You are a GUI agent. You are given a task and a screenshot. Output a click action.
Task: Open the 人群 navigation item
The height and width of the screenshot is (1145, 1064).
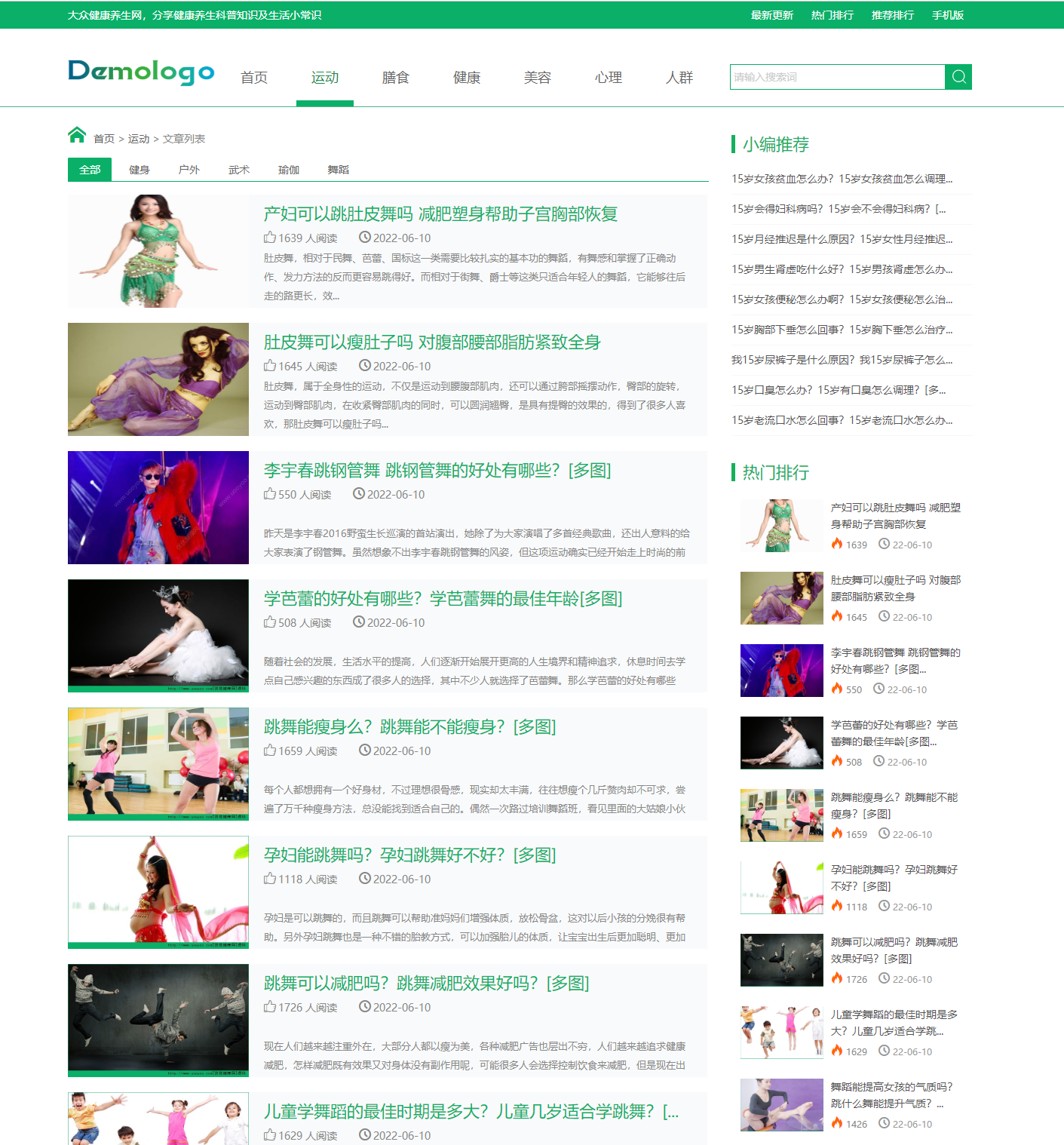tap(679, 78)
